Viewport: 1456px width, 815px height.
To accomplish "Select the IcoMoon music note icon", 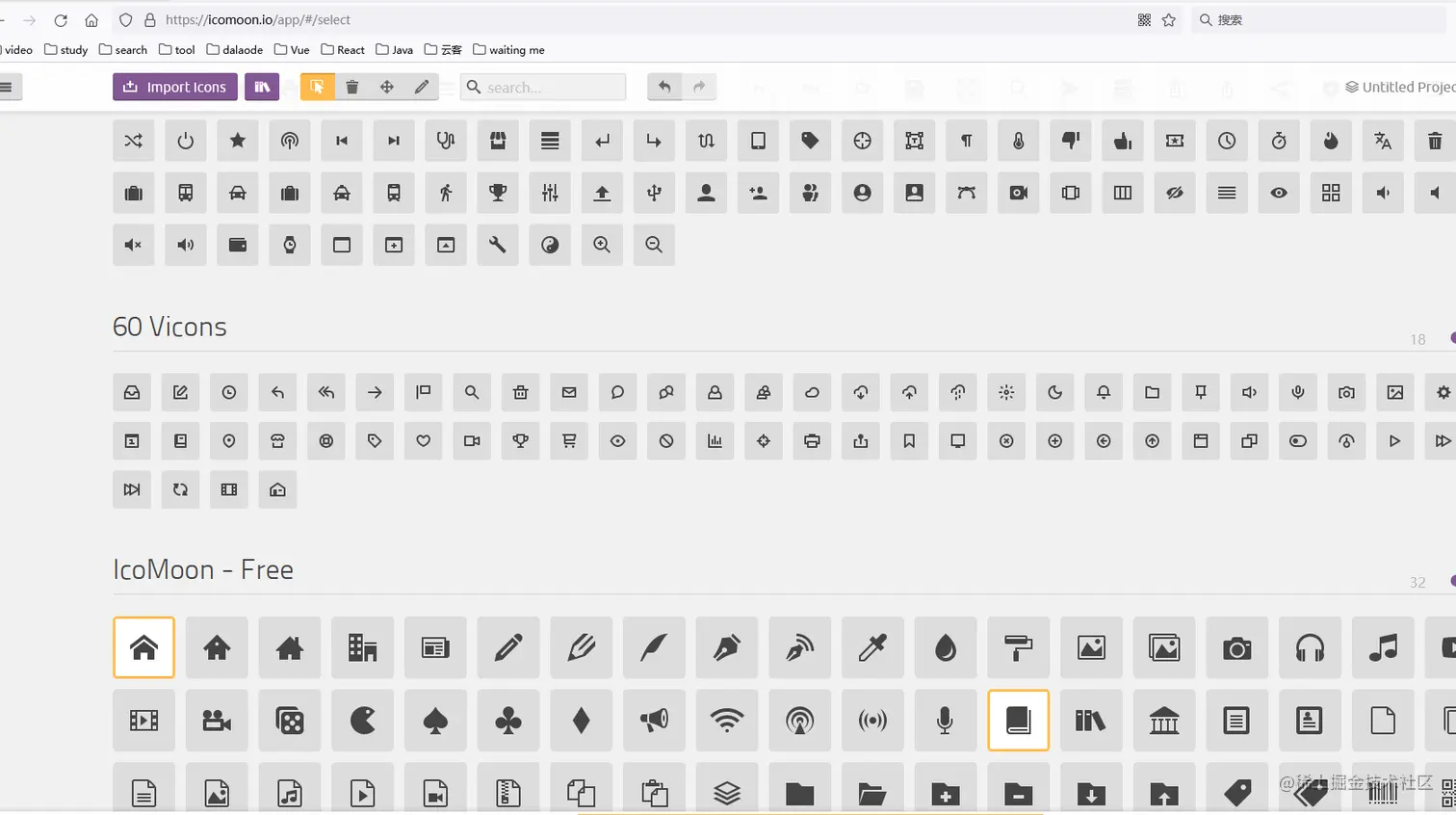I will coord(1383,647).
